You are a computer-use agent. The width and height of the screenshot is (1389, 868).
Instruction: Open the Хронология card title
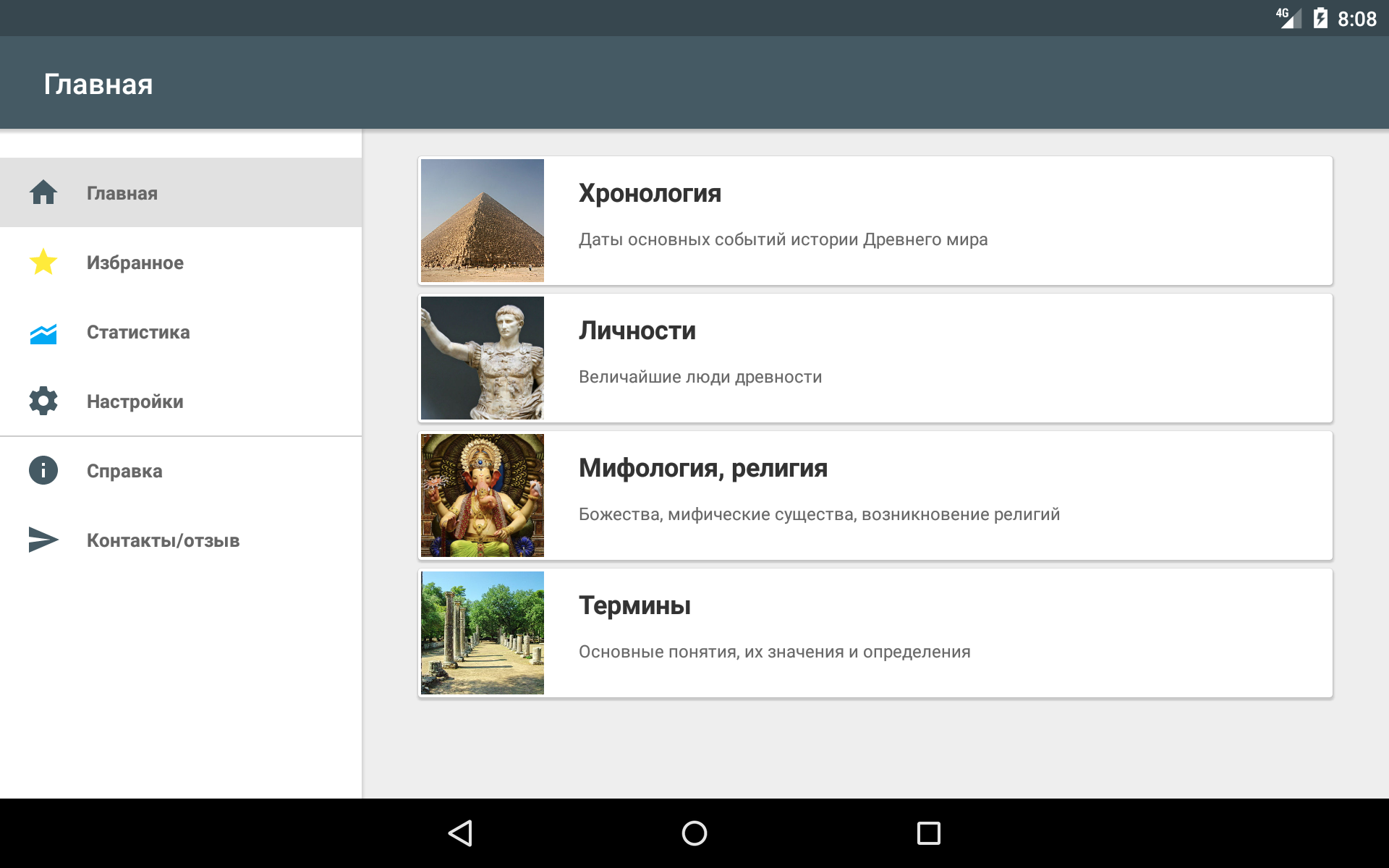[x=650, y=193]
